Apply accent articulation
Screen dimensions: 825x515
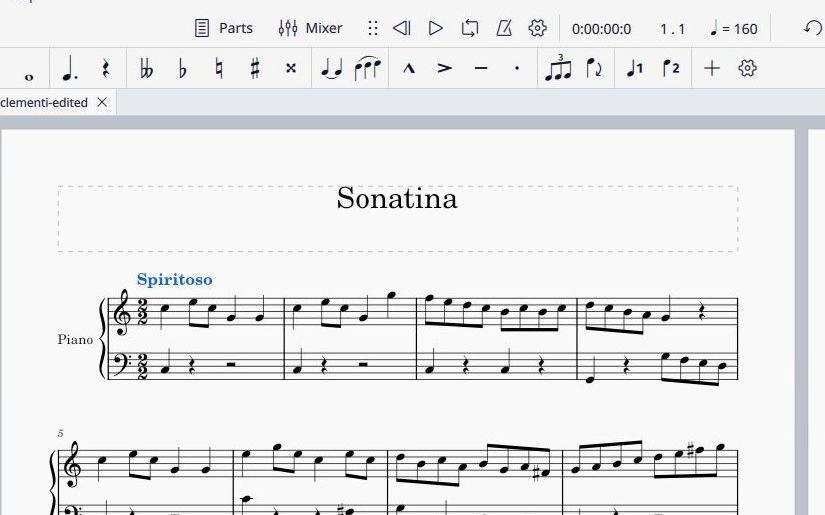(445, 68)
